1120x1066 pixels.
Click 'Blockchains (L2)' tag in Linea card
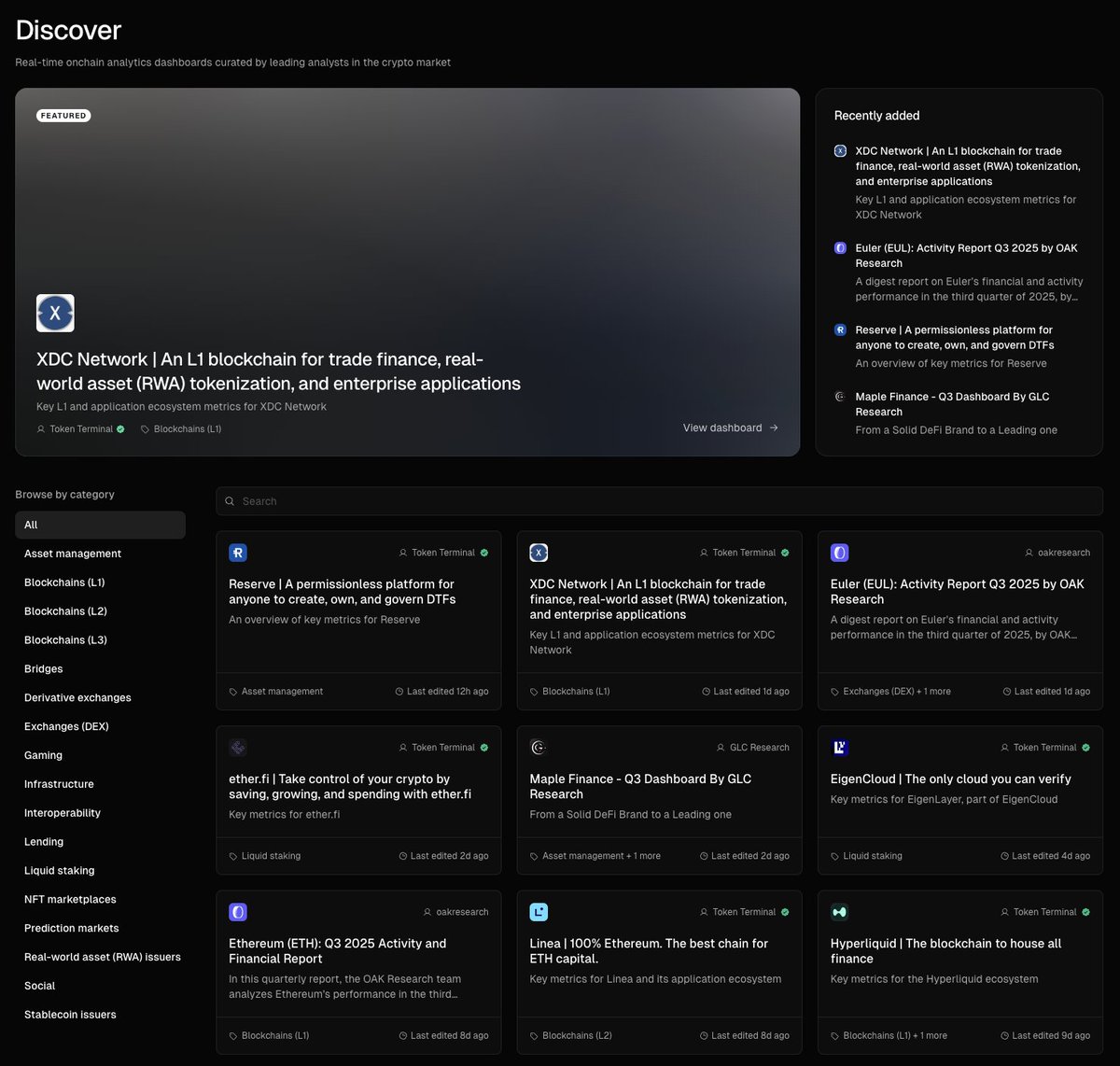pos(570,1036)
